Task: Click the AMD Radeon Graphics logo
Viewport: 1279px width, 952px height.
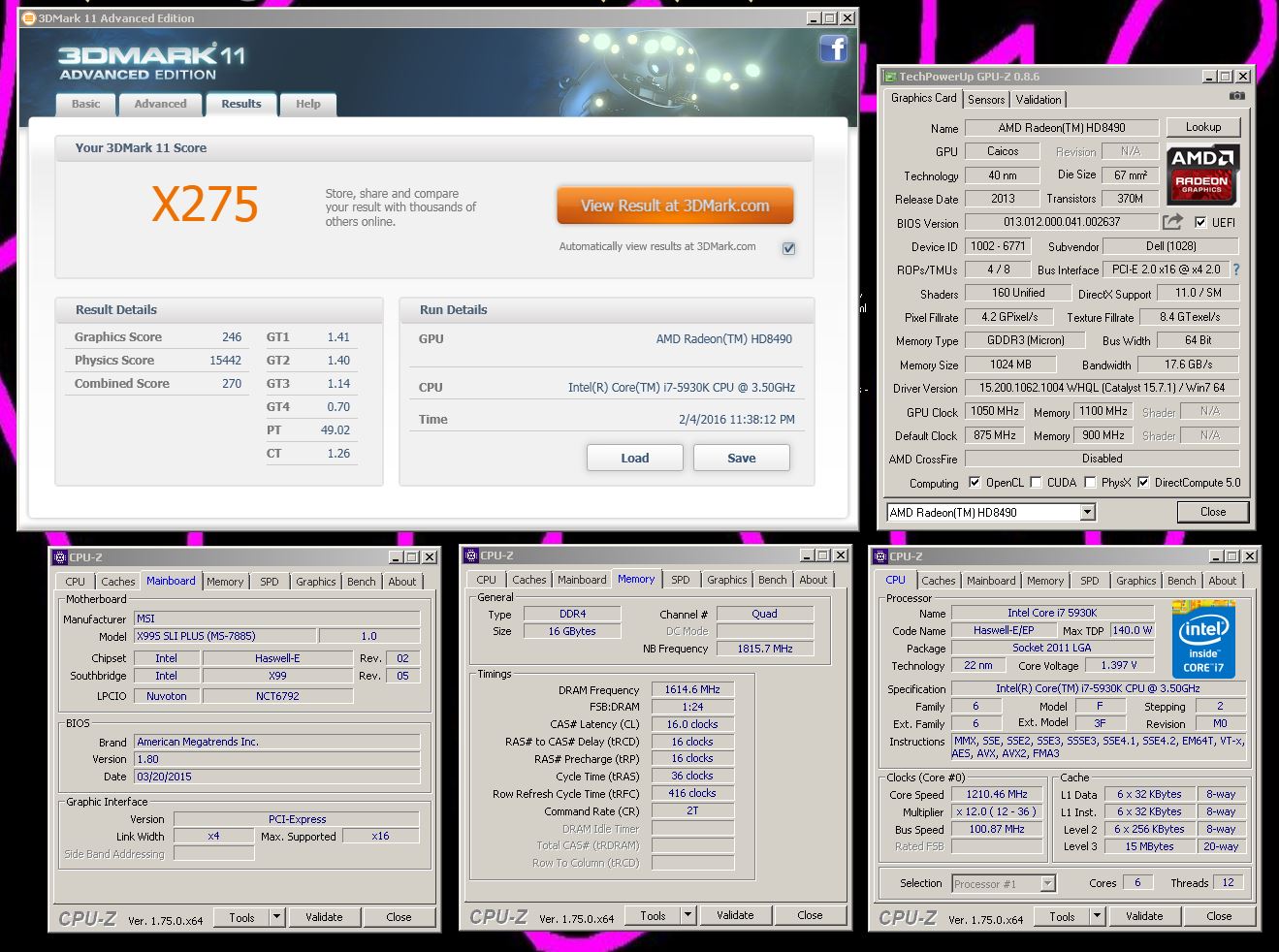Action: pyautogui.click(x=1202, y=175)
